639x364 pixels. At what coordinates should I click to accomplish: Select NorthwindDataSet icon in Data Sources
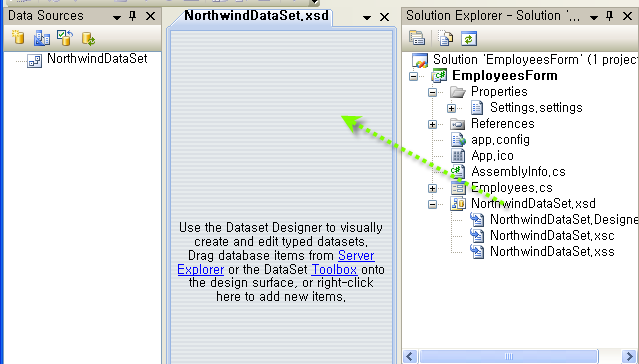click(x=34, y=61)
